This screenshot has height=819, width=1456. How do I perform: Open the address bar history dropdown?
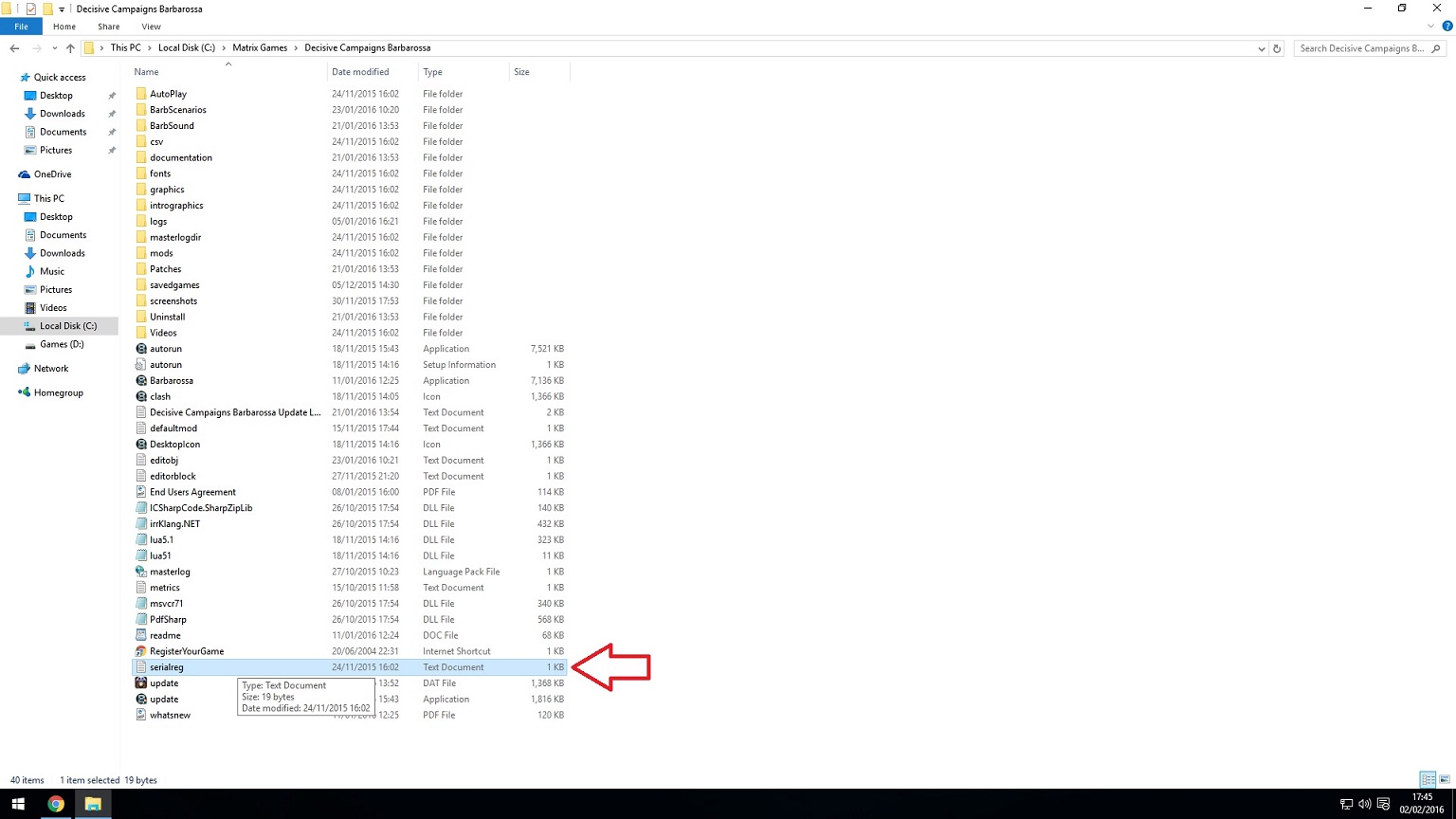1261,48
